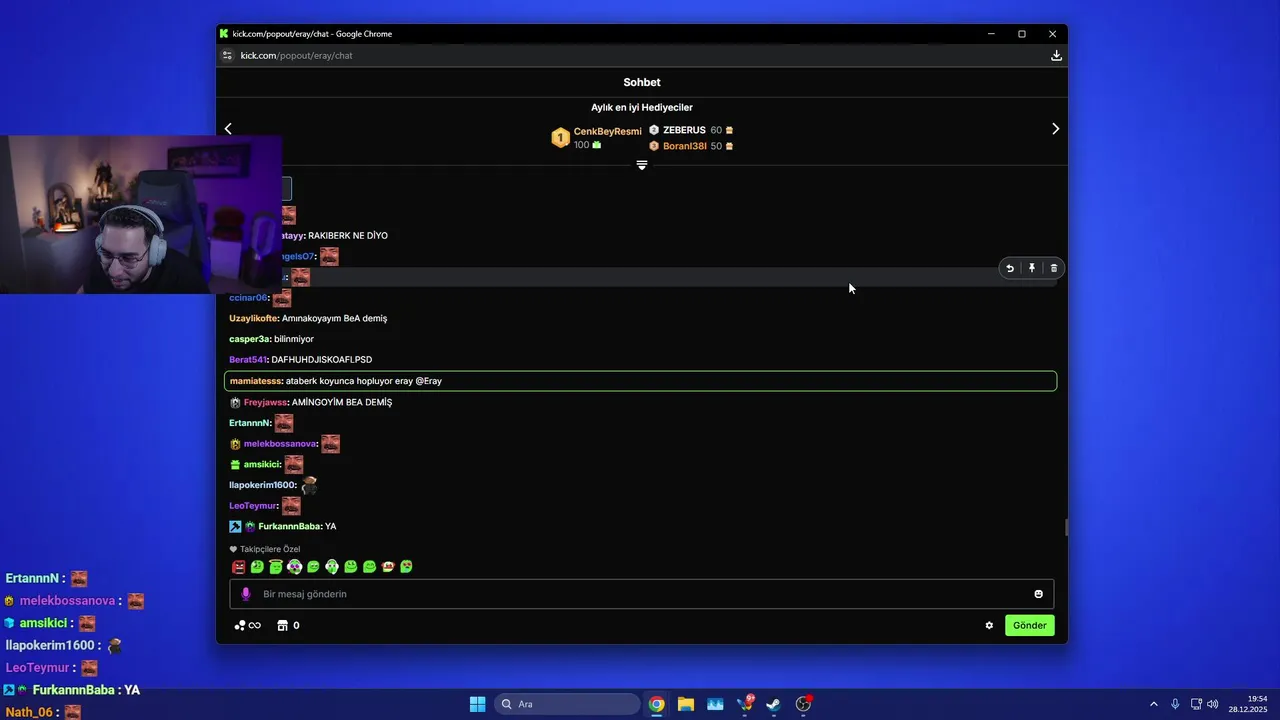The height and width of the screenshot is (720, 1280).
Task: Click message text 'RAKIBERK NE DİYO'
Action: coord(348,236)
